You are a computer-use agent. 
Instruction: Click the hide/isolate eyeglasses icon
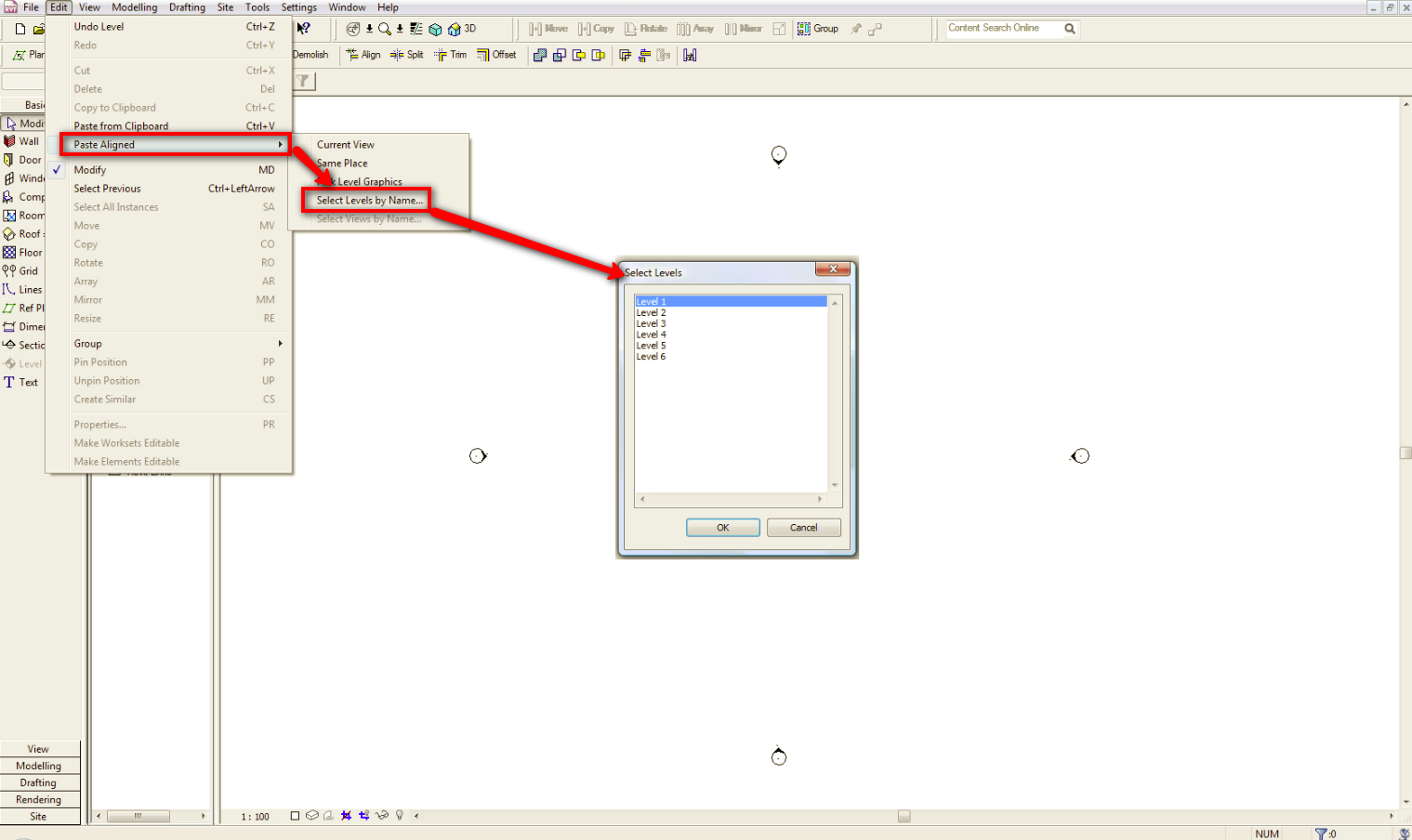[x=382, y=816]
